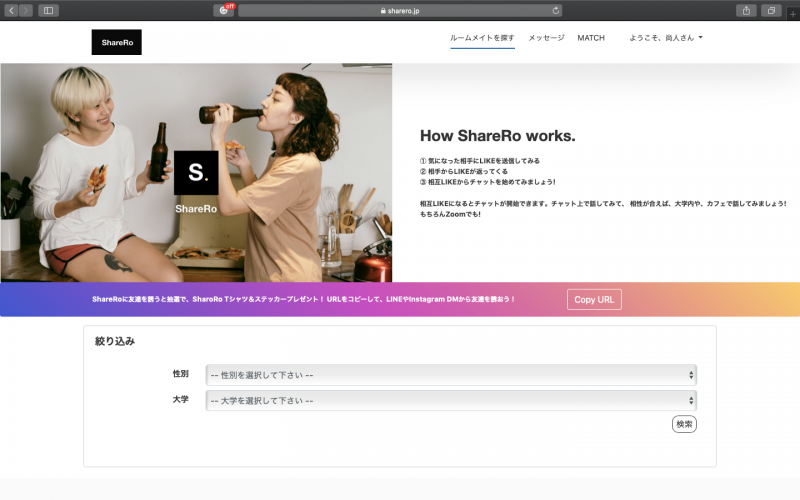Go to the メッセージ menu item
This screenshot has width=800, height=500.
click(x=546, y=38)
